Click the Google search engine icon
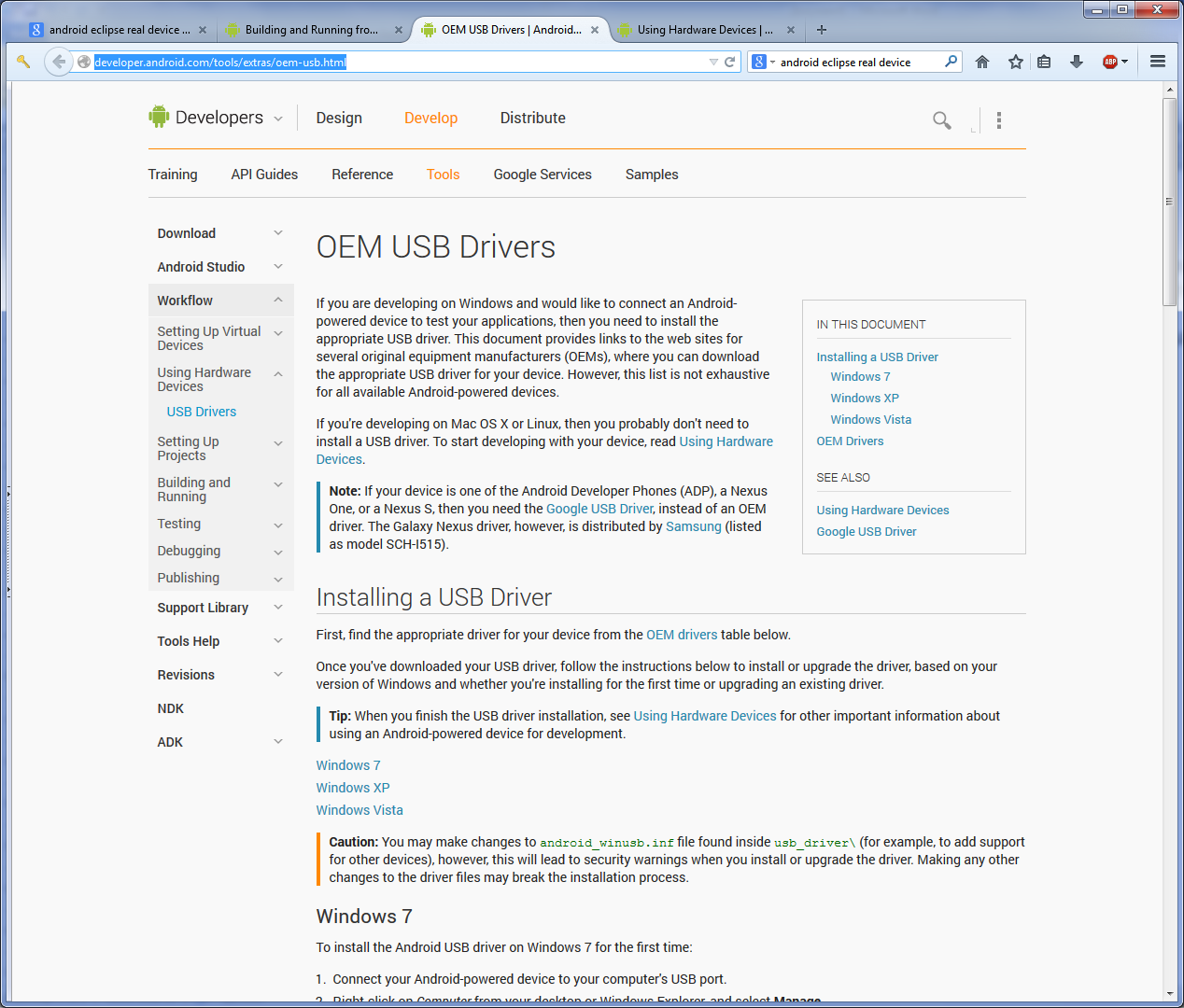The height and width of the screenshot is (1008, 1184). point(759,62)
